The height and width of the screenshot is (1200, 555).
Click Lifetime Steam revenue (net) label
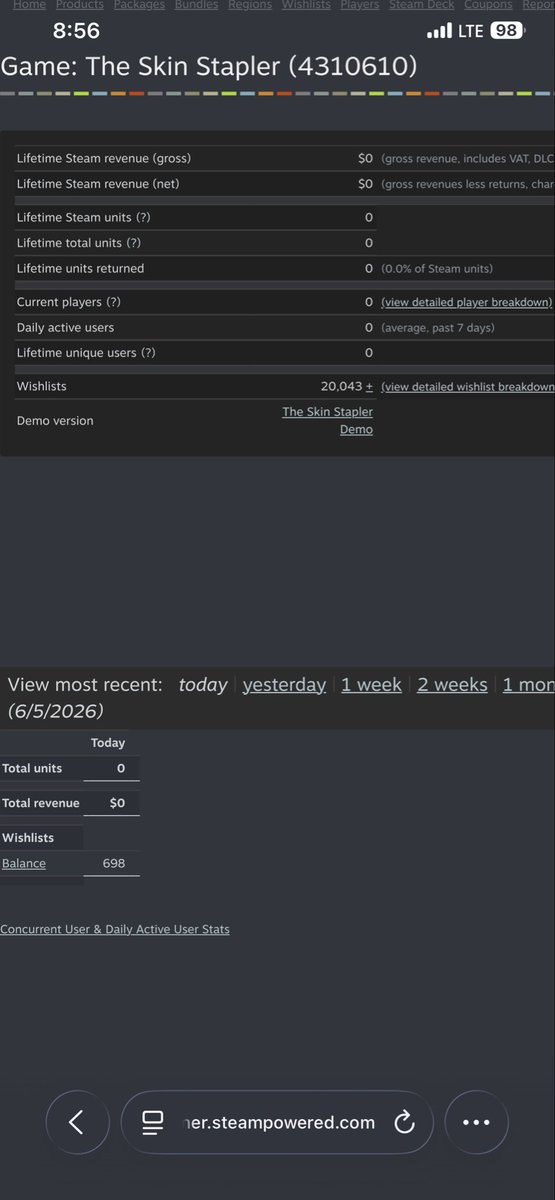[98, 184]
